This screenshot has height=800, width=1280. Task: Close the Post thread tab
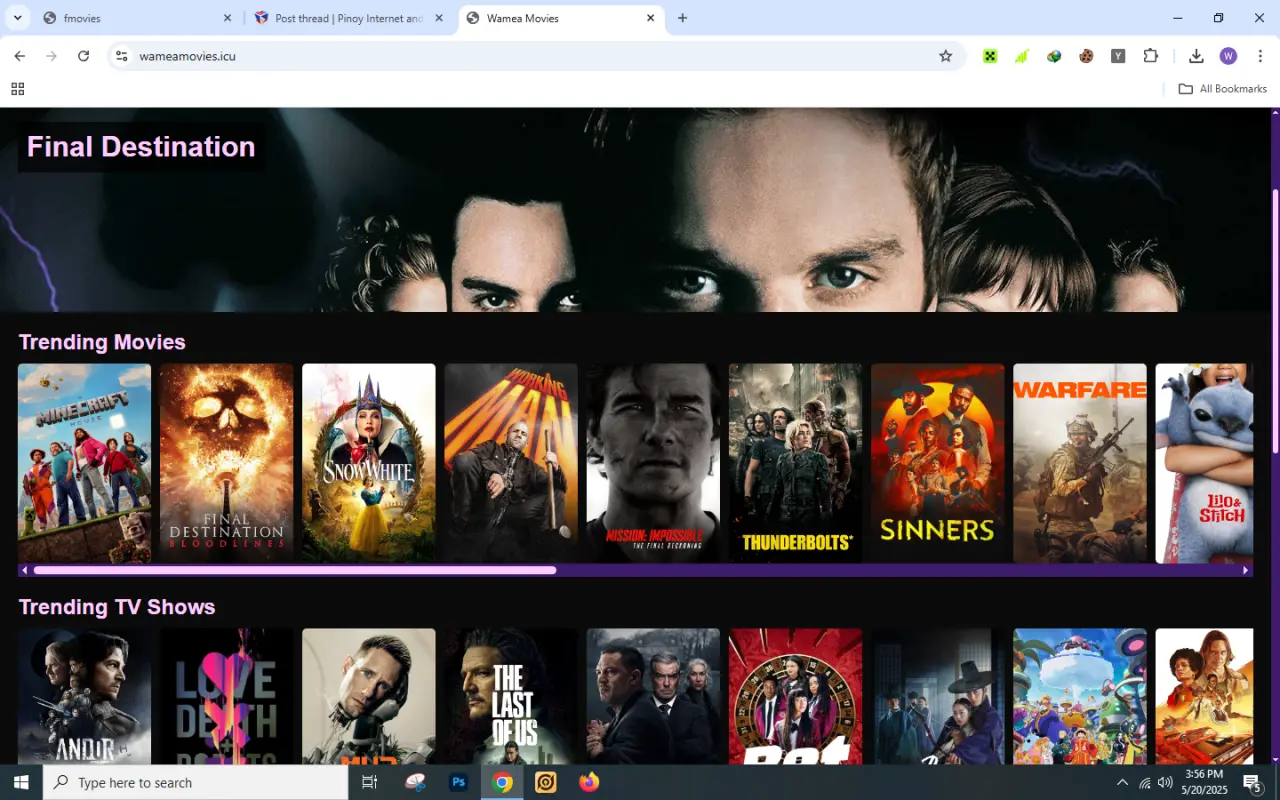[438, 18]
